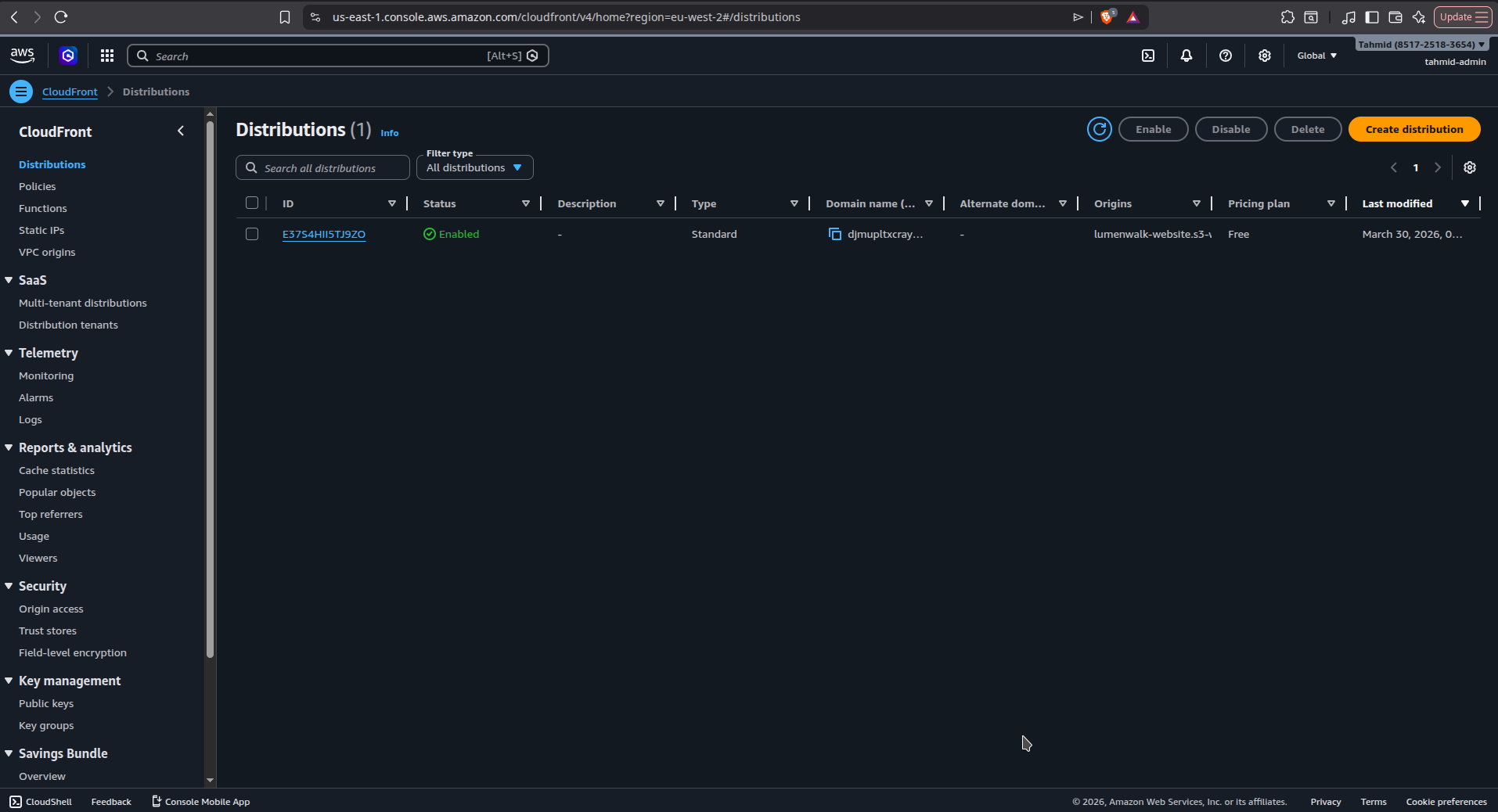Image resolution: width=1498 pixels, height=812 pixels.
Task: Collapse the Telemetry section
Action: (x=9, y=353)
